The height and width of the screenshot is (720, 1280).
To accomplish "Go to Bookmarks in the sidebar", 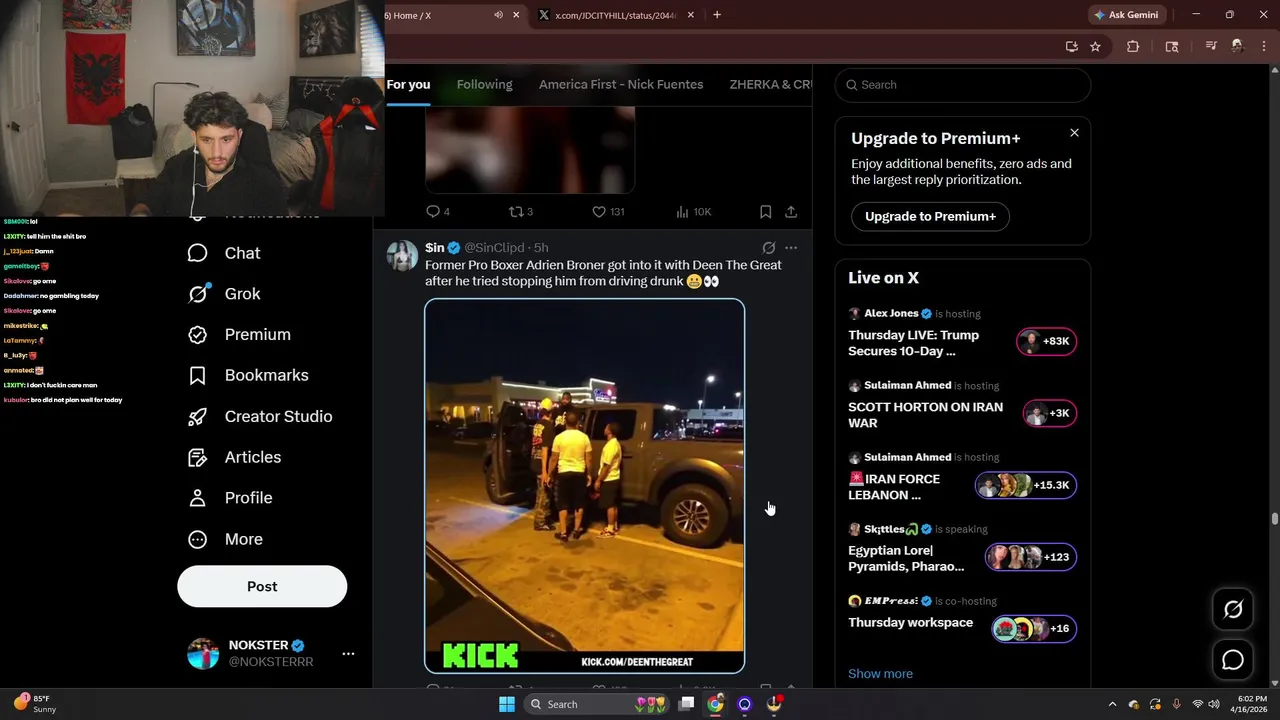I will click(248, 375).
